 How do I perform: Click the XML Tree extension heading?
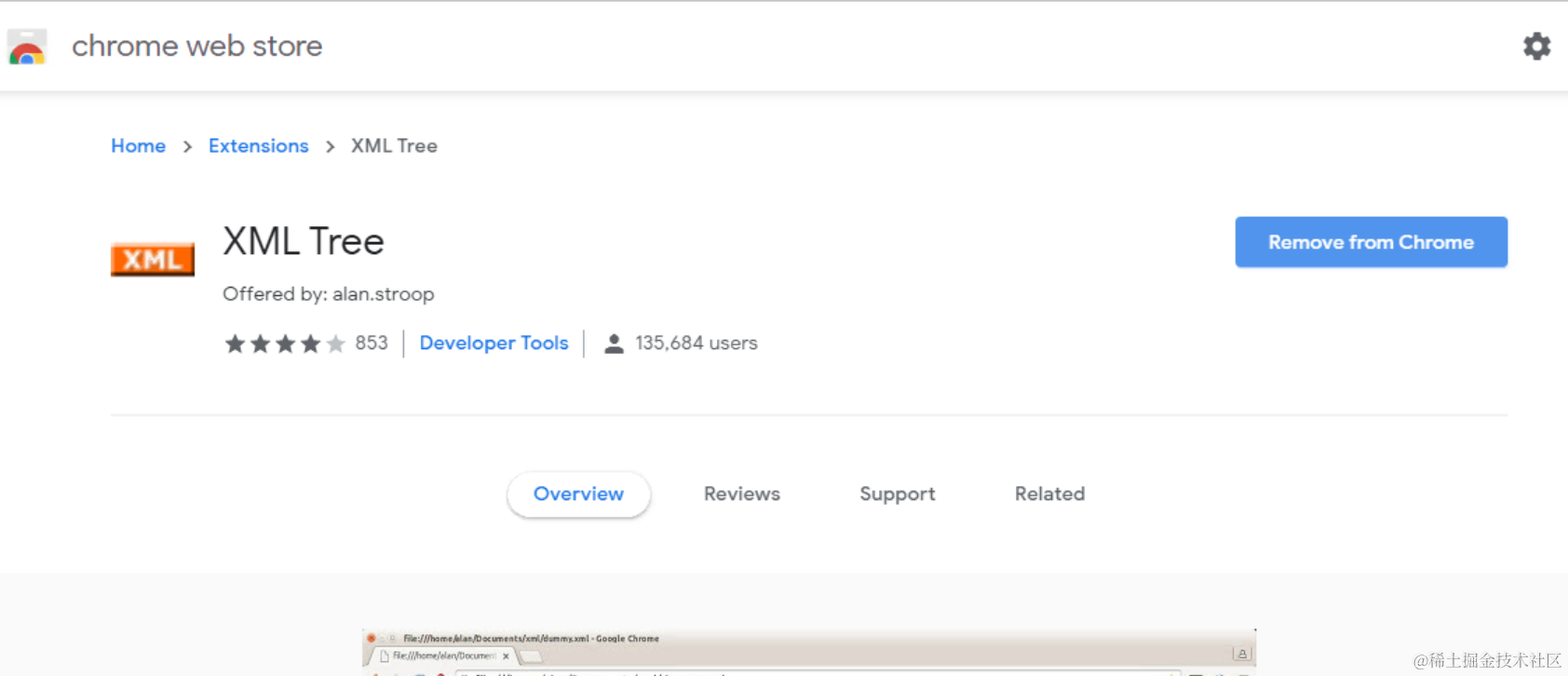click(x=304, y=242)
